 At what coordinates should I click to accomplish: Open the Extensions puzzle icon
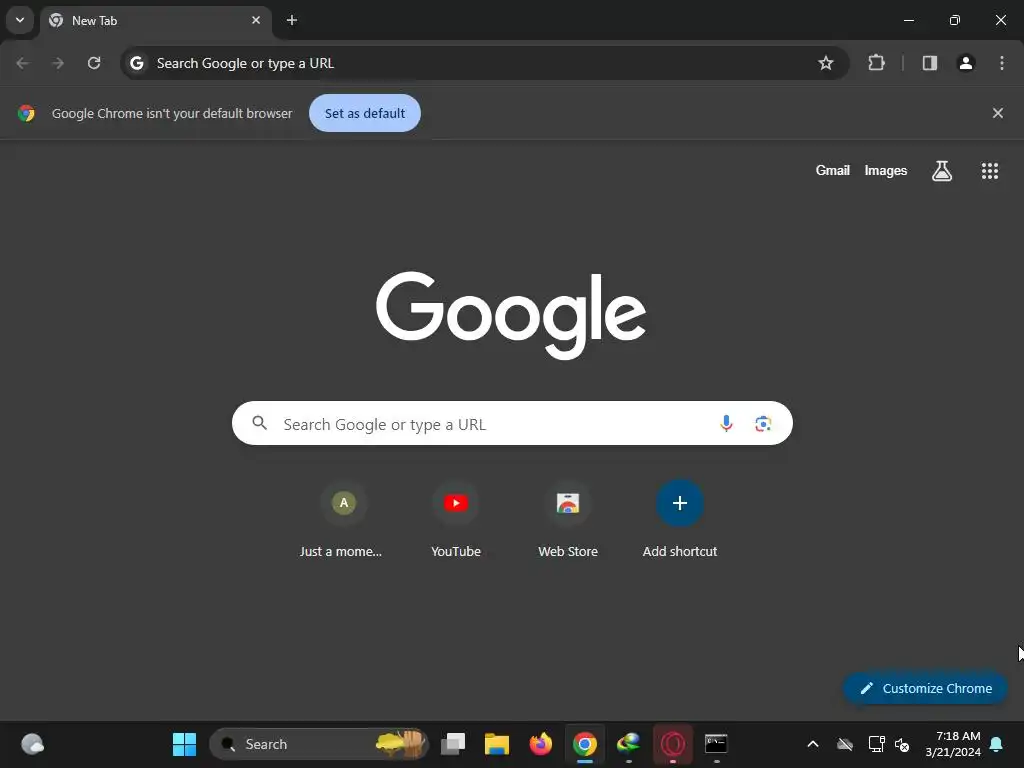876,63
